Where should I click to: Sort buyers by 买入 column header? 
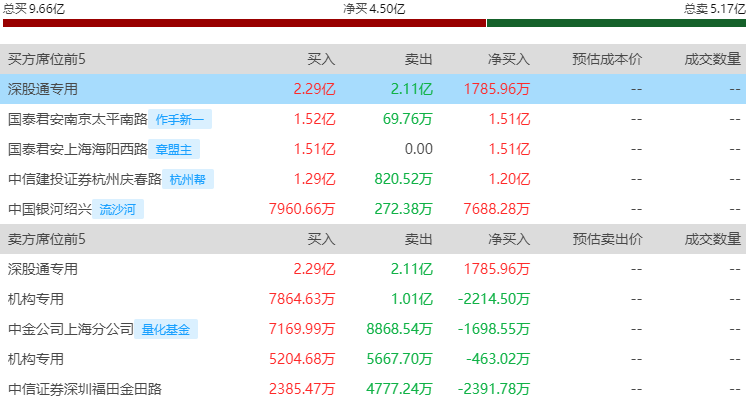click(321, 59)
